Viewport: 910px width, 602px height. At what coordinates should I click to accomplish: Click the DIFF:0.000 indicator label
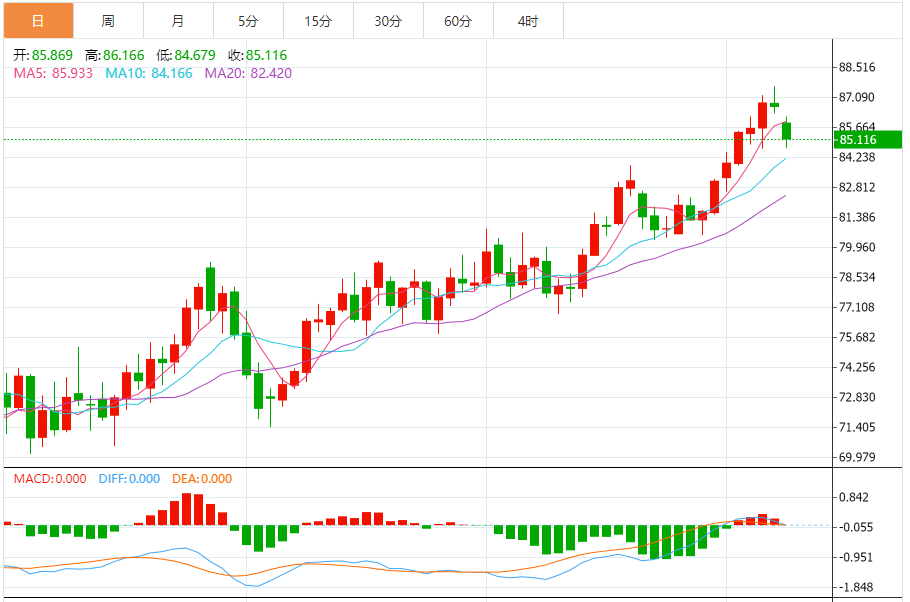129,479
